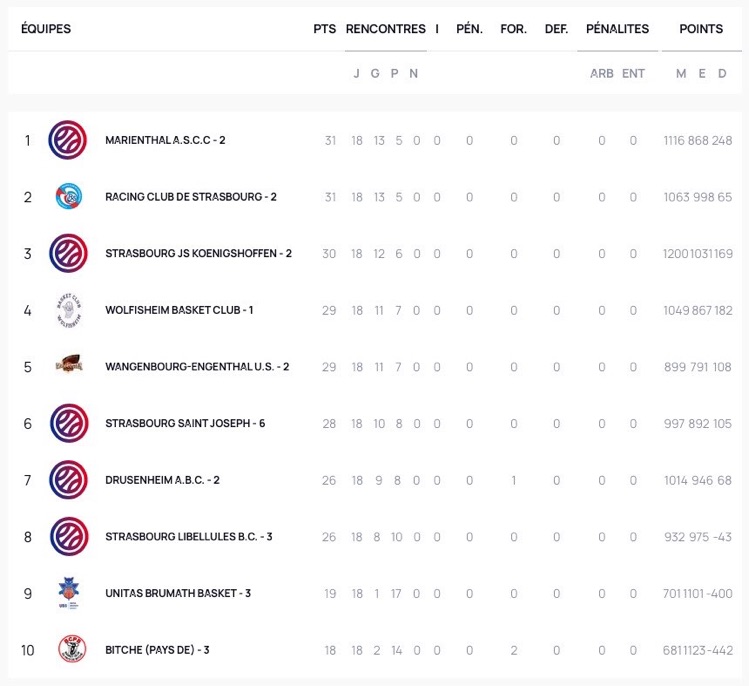Image resolution: width=749 pixels, height=686 pixels.
Task: Click the Wangenbourg-Engenthal U.S. team logo
Action: click(x=69, y=365)
